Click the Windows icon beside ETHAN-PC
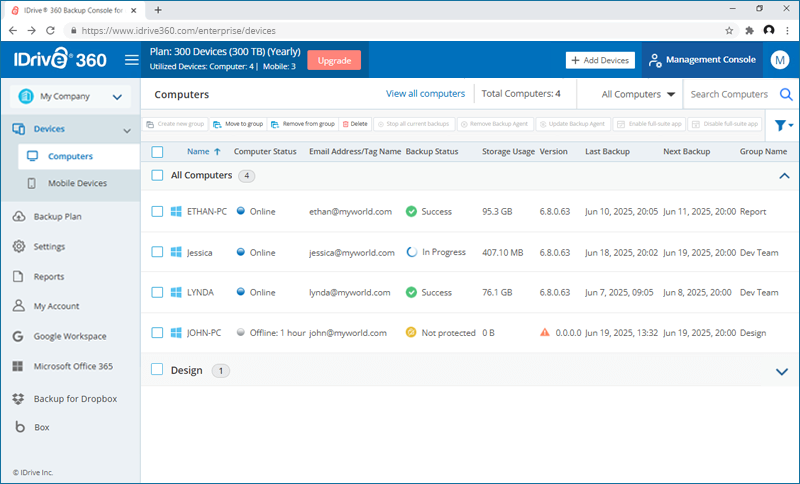The width and height of the screenshot is (800, 484). (x=176, y=212)
